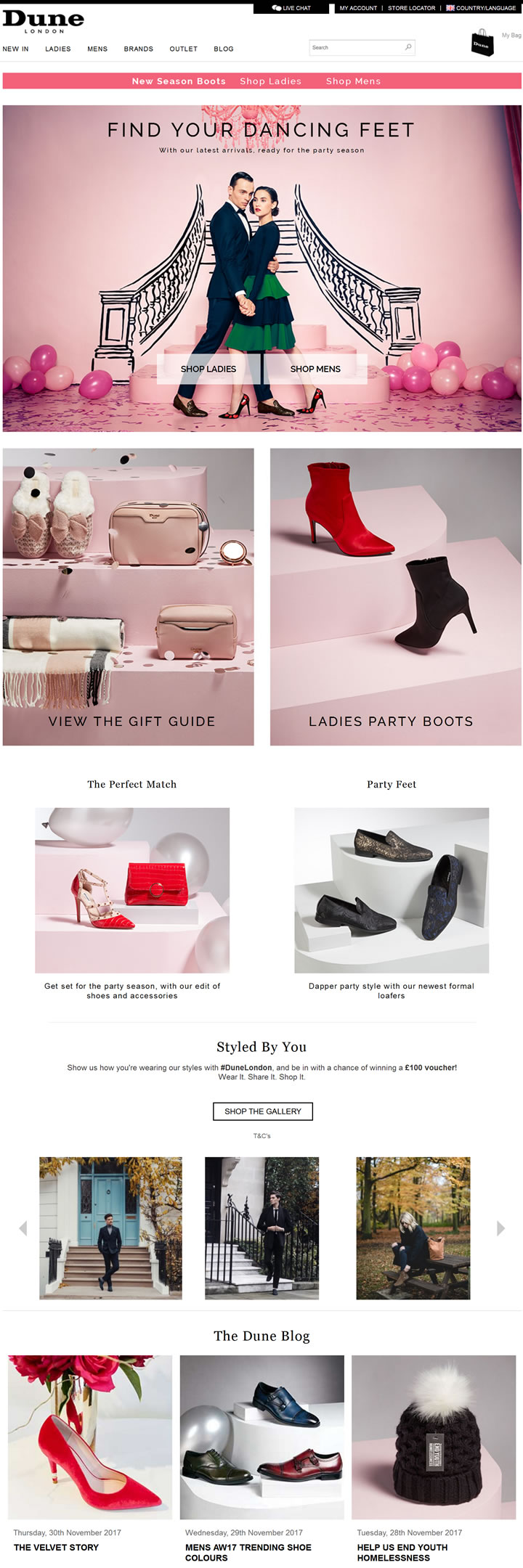Screen dimensions: 523x1568
Task: Open the Outlet menu item
Action: [184, 49]
